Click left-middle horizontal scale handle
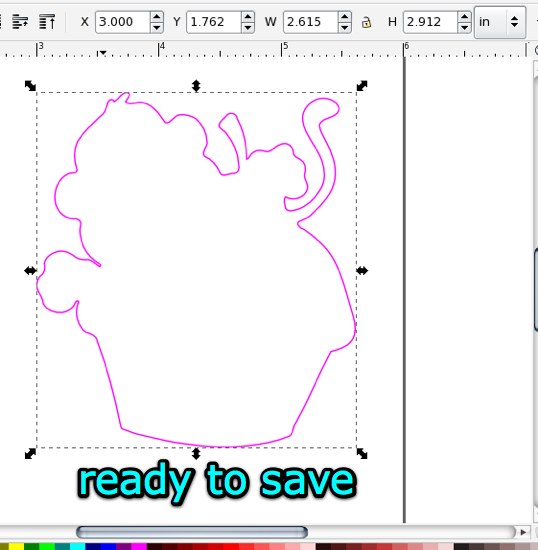The width and height of the screenshot is (538, 550). point(30,270)
